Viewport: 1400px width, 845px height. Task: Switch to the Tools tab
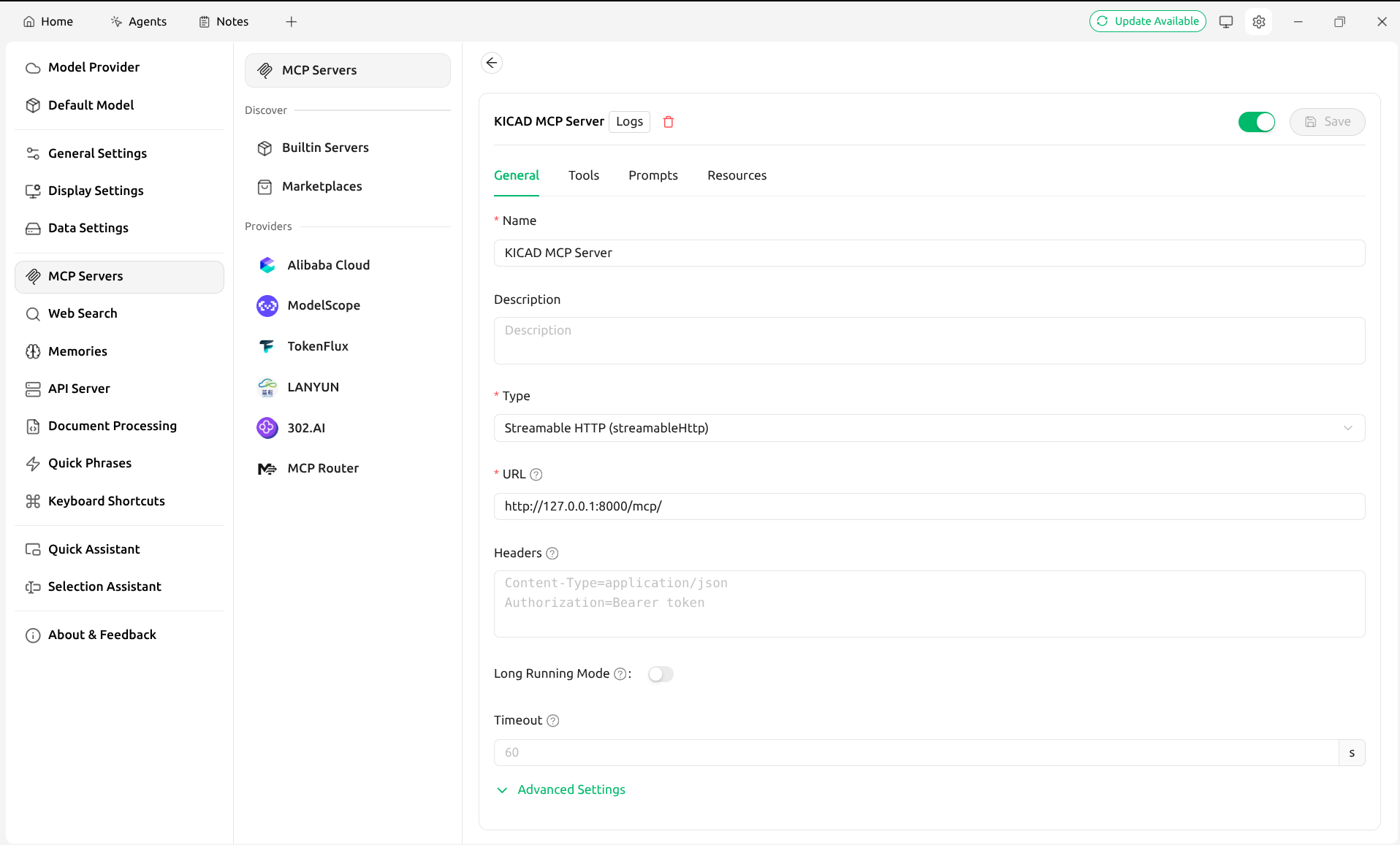point(583,175)
